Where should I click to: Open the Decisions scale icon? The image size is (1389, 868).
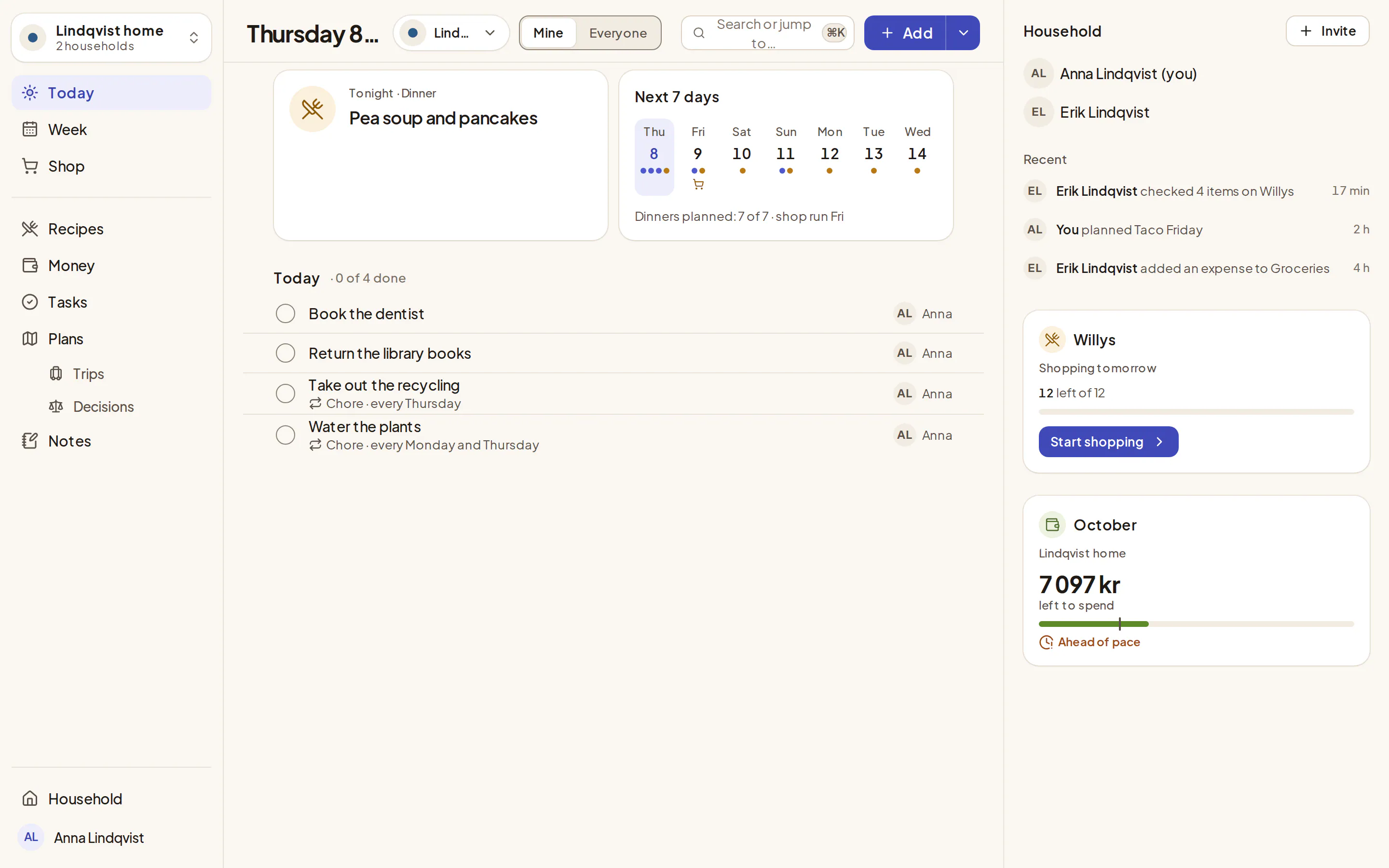[55, 407]
